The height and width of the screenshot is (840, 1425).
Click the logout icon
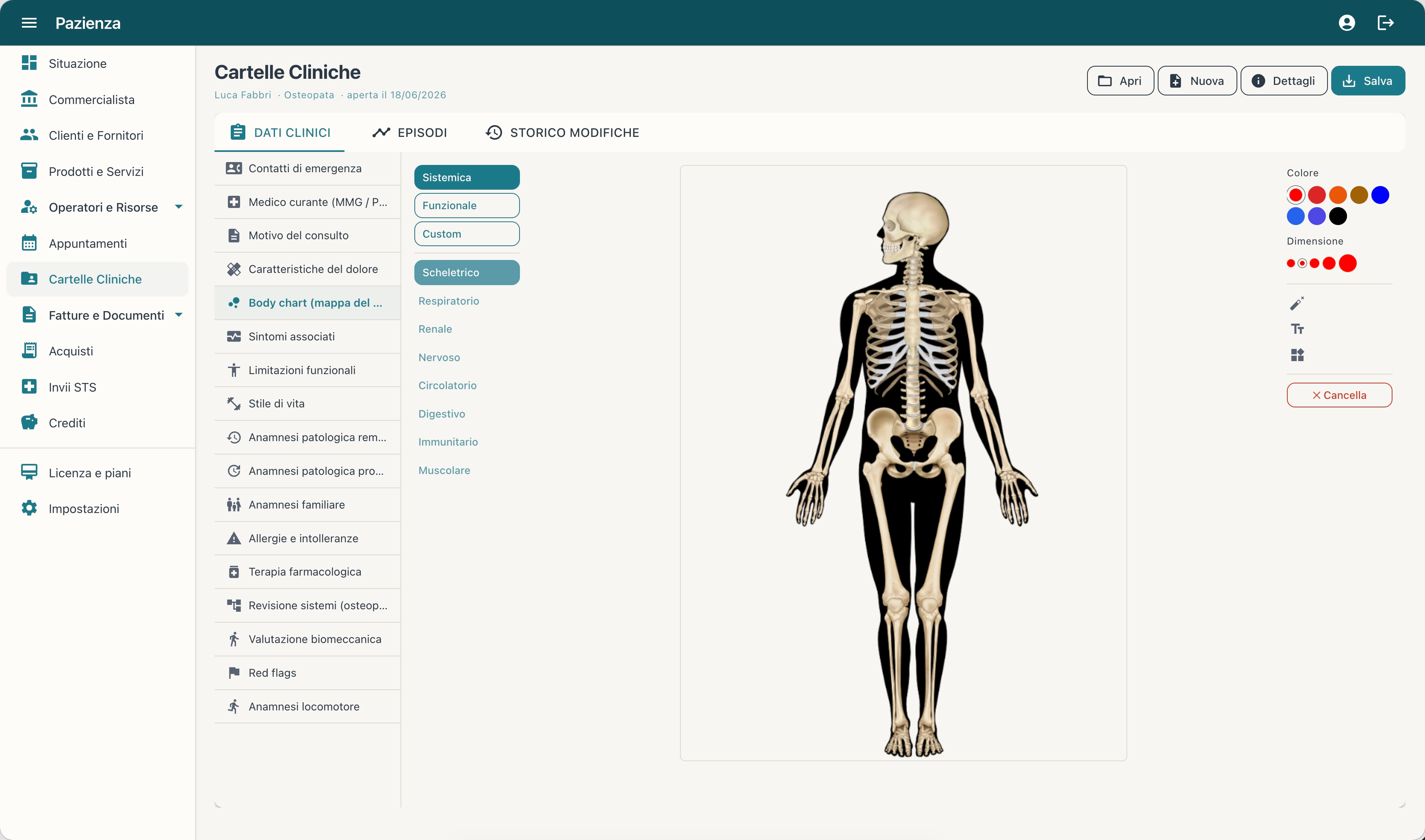pyautogui.click(x=1385, y=23)
